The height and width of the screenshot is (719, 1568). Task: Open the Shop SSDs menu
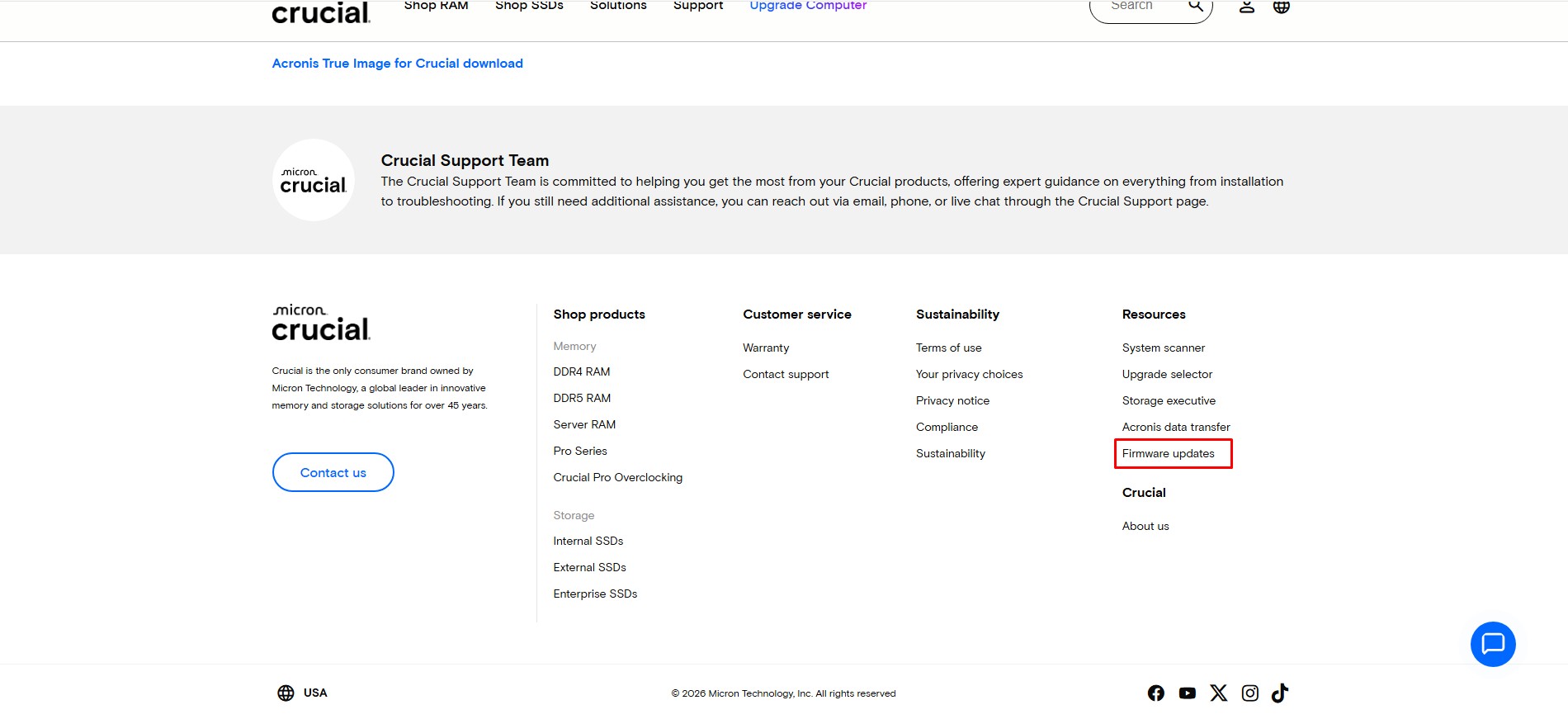[529, 6]
